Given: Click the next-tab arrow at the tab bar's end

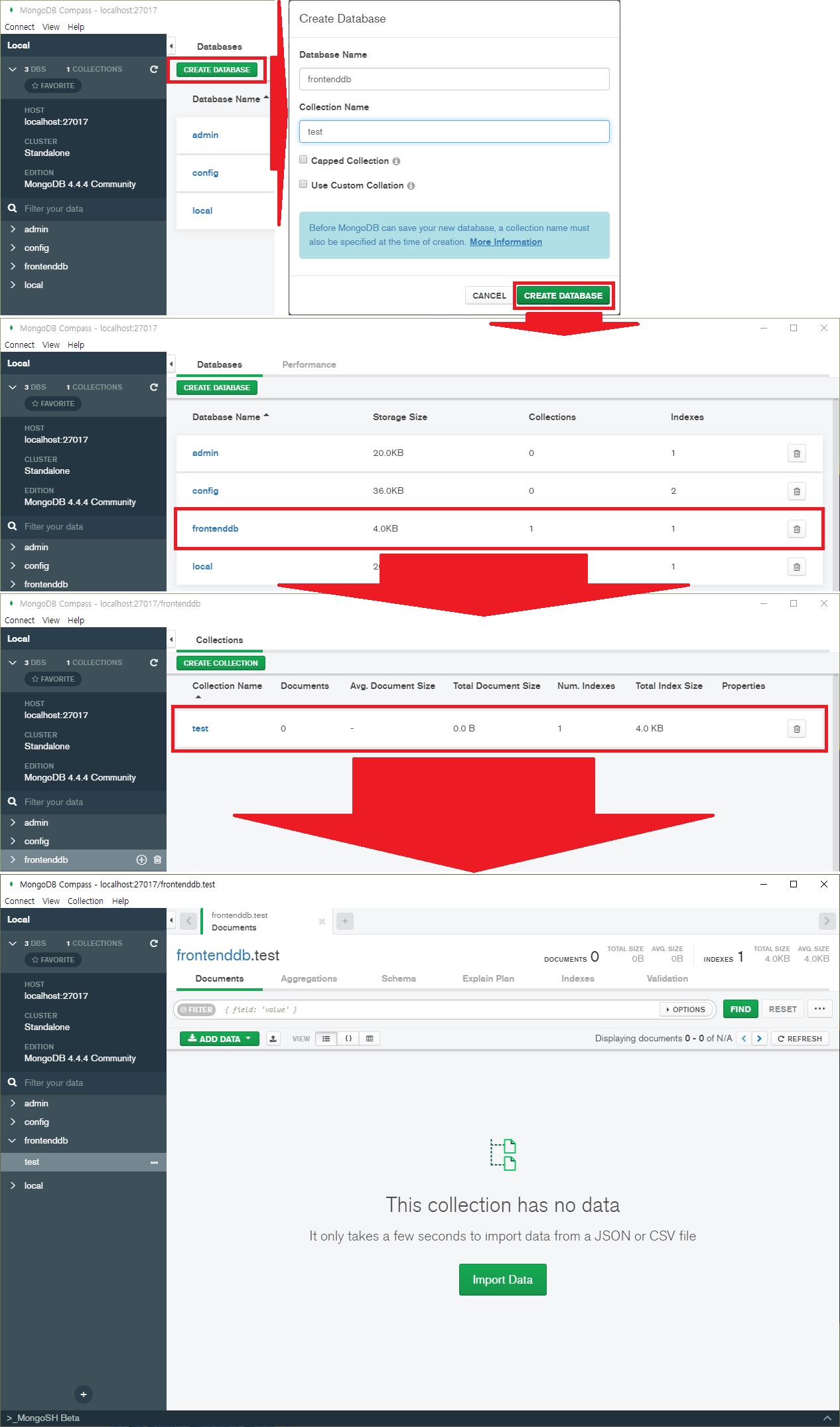Looking at the screenshot, I should (827, 921).
